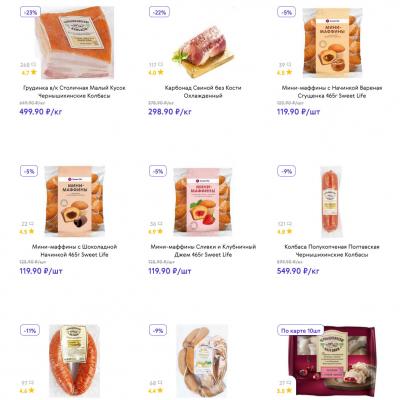Open mini-muffins with condensed milk title link
This screenshot has width=400, height=400.
[332, 92]
